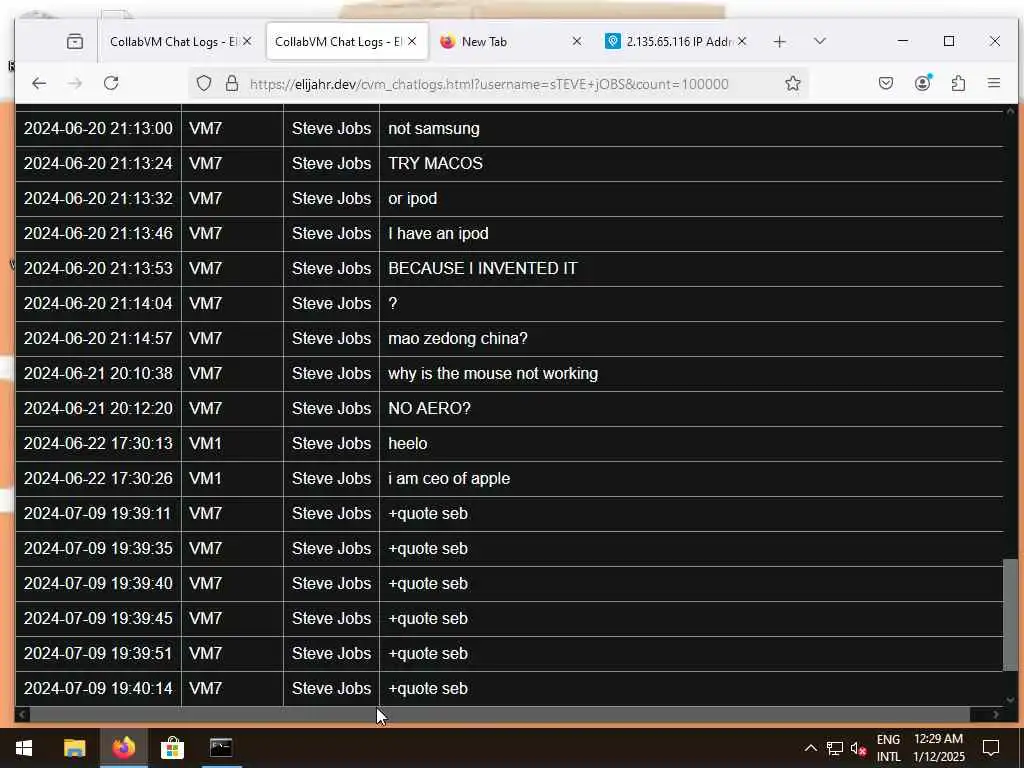Select message 'why is the mouse not working'
This screenshot has height=768, width=1024.
point(493,374)
